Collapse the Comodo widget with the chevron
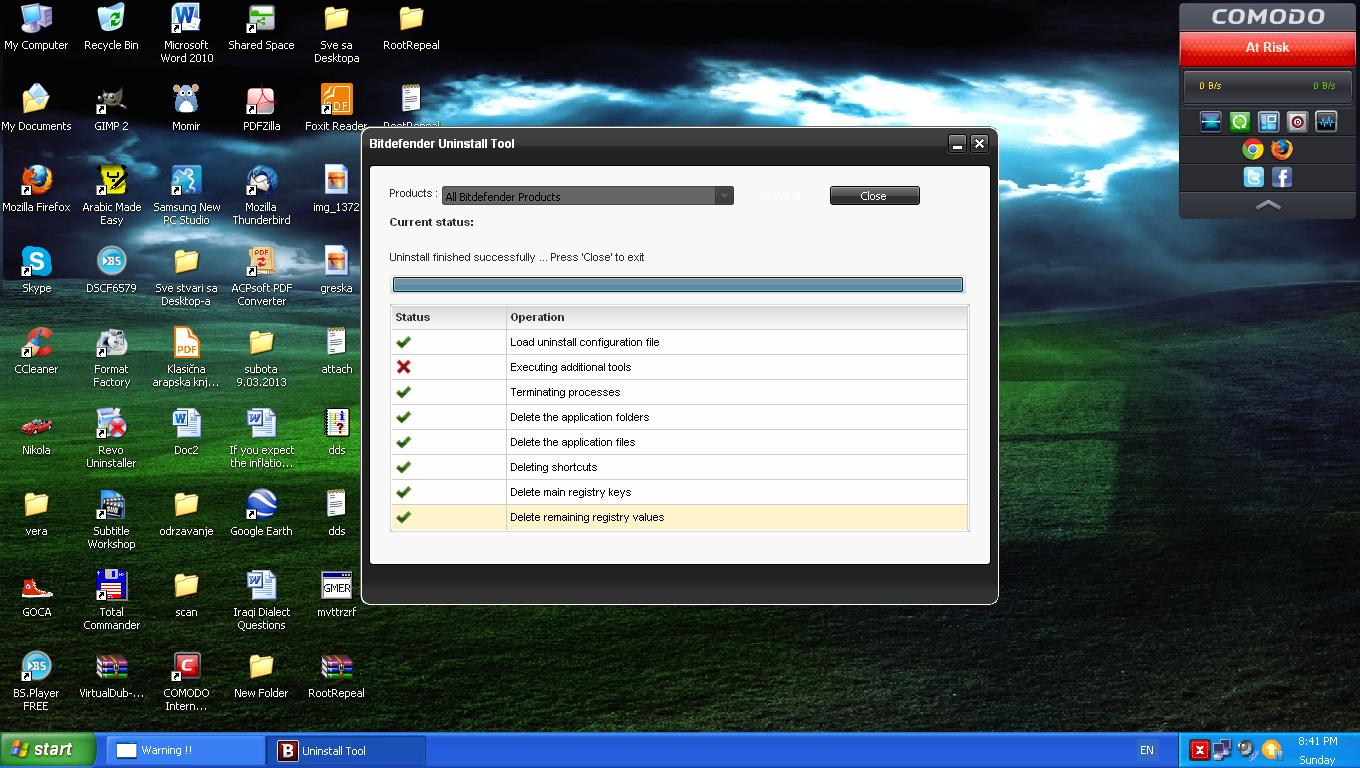The image size is (1360, 768). coord(1267,205)
